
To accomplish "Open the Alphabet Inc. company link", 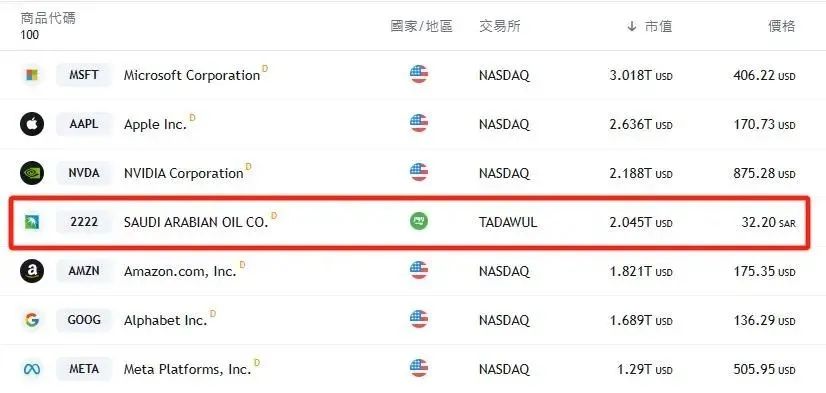I will click(165, 320).
